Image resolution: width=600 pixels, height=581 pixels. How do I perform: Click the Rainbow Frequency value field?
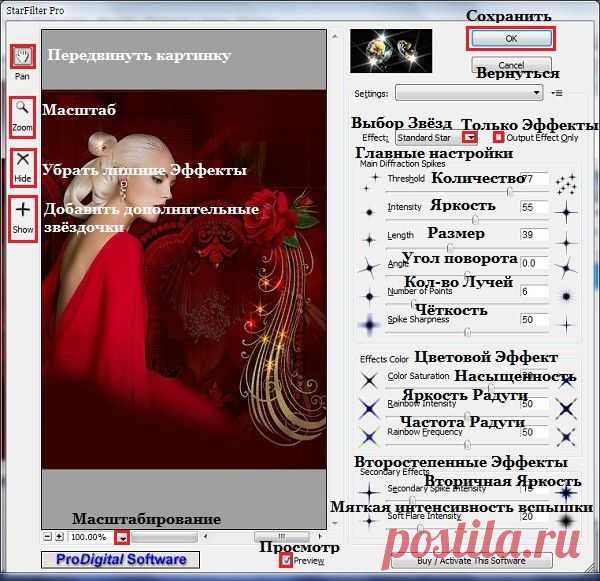pyautogui.click(x=534, y=432)
